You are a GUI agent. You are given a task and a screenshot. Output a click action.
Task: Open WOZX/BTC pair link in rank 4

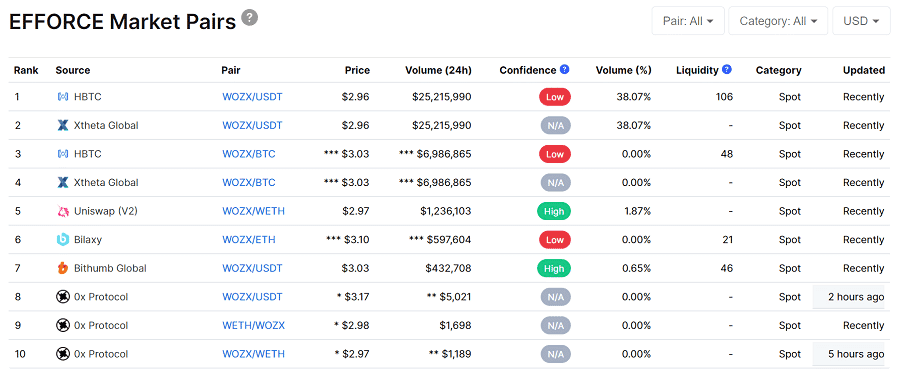click(249, 183)
